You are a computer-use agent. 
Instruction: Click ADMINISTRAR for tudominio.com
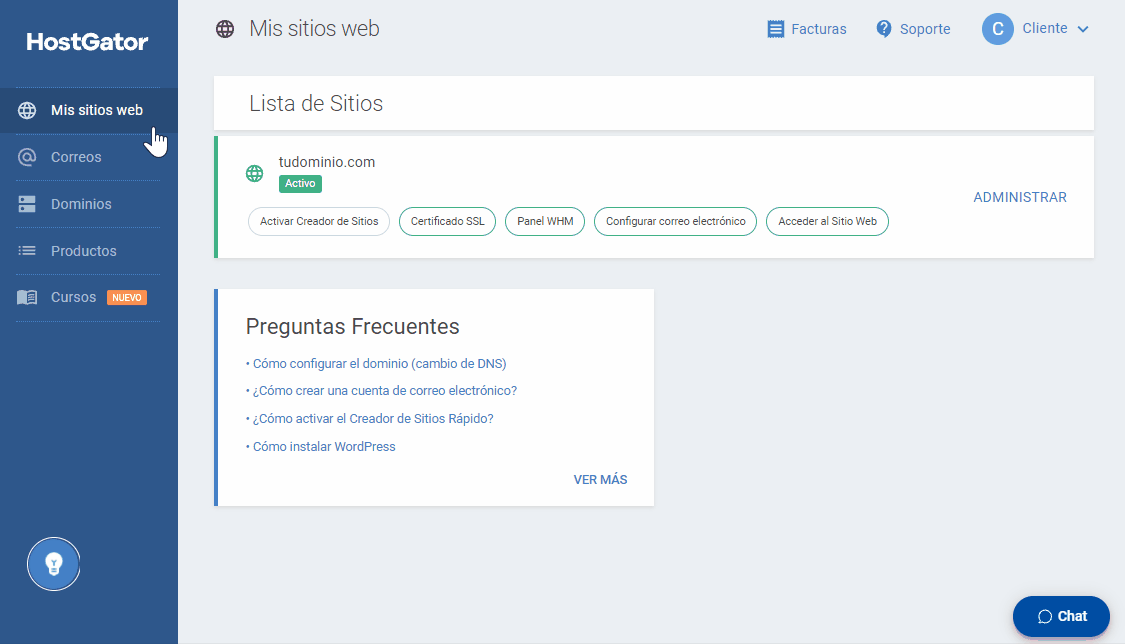tap(1020, 197)
